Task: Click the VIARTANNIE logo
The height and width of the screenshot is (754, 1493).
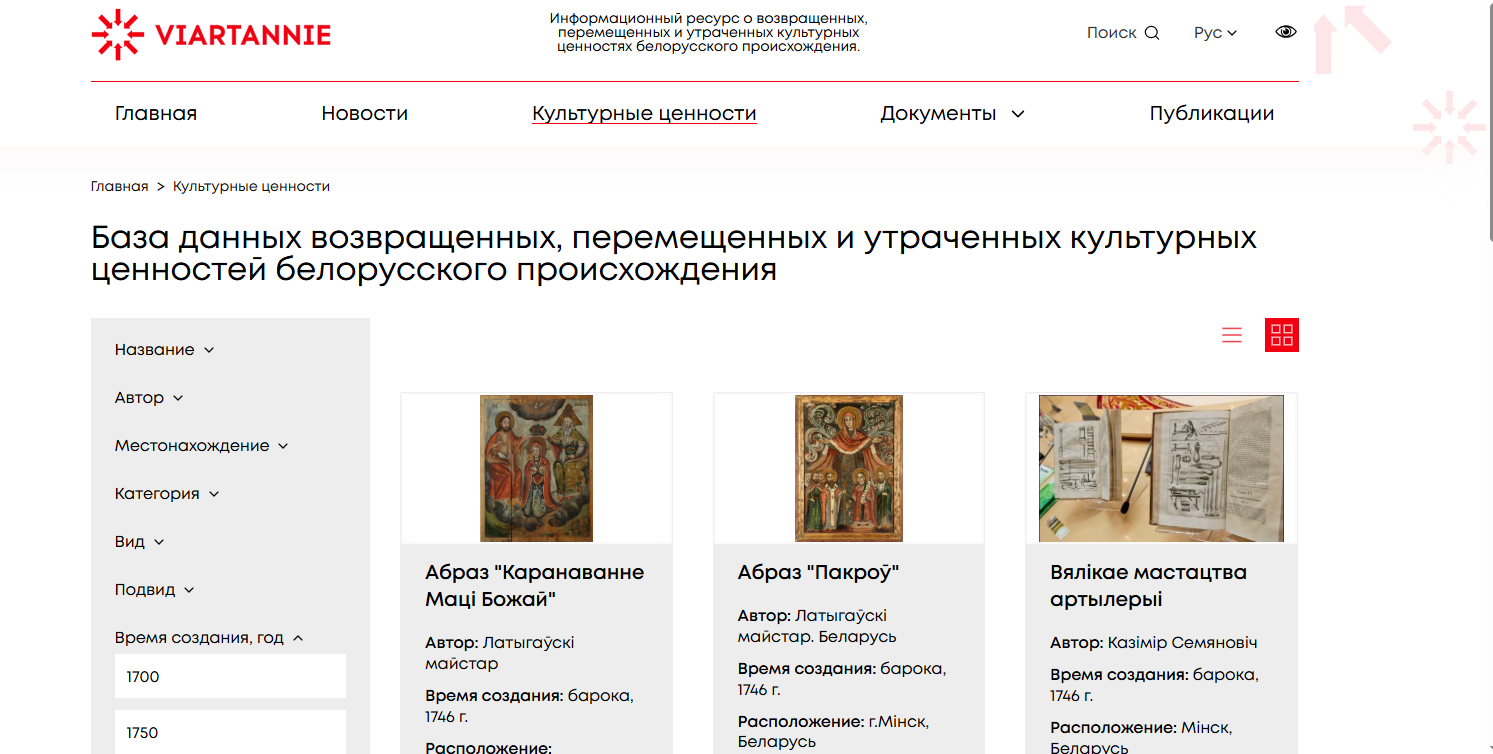Action: [x=211, y=35]
